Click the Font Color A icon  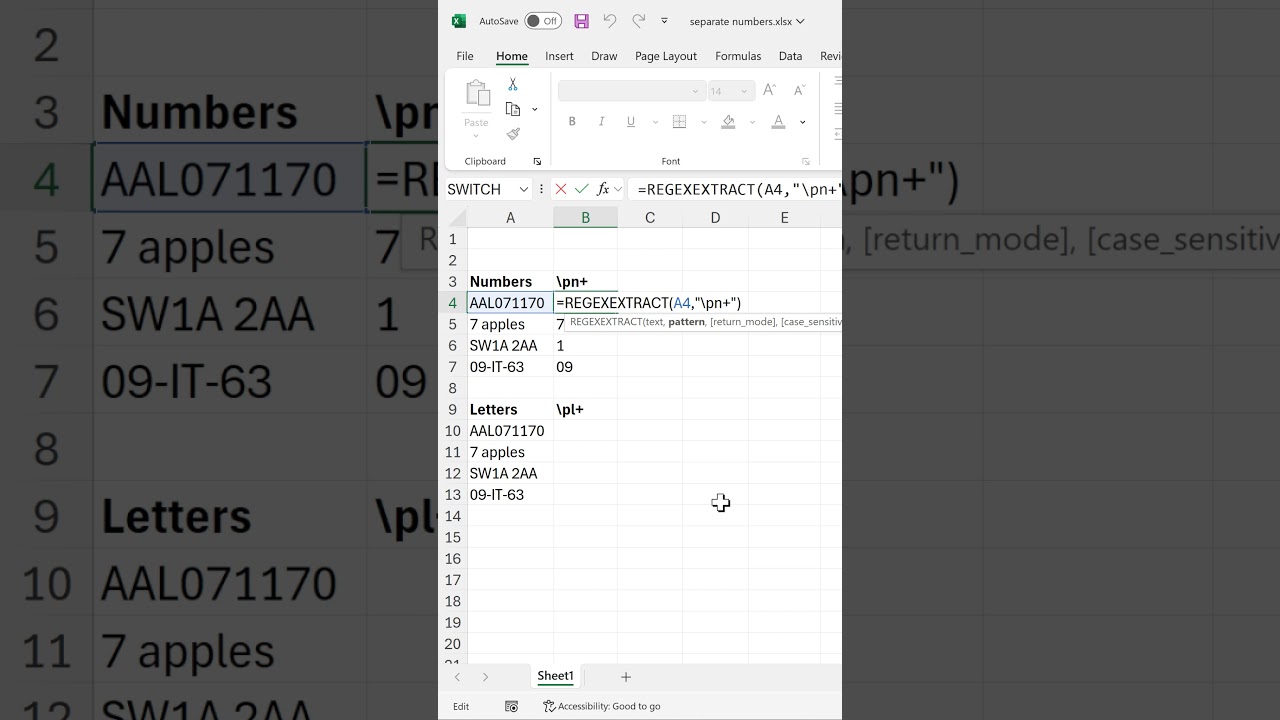pyautogui.click(x=778, y=122)
